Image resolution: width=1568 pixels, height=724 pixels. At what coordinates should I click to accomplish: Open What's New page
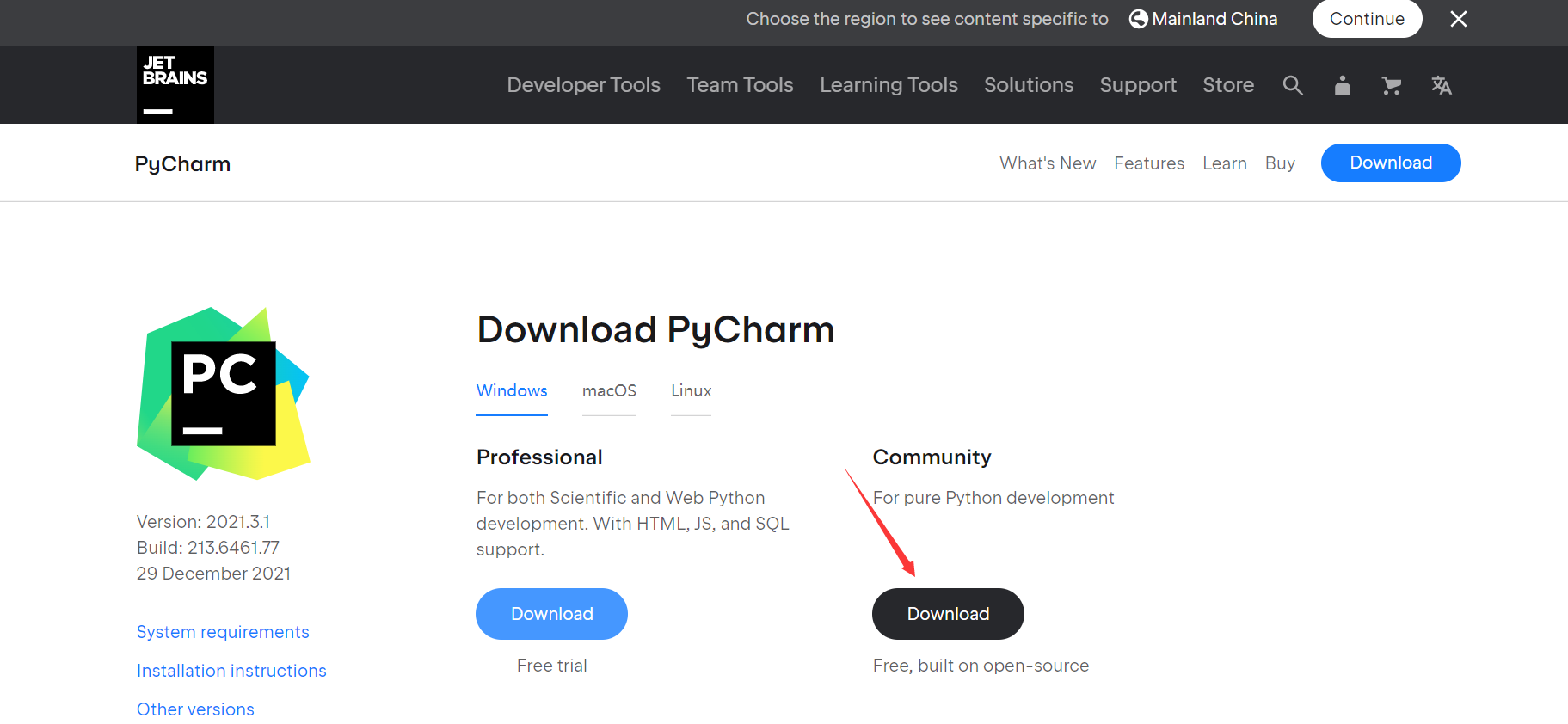point(1048,163)
